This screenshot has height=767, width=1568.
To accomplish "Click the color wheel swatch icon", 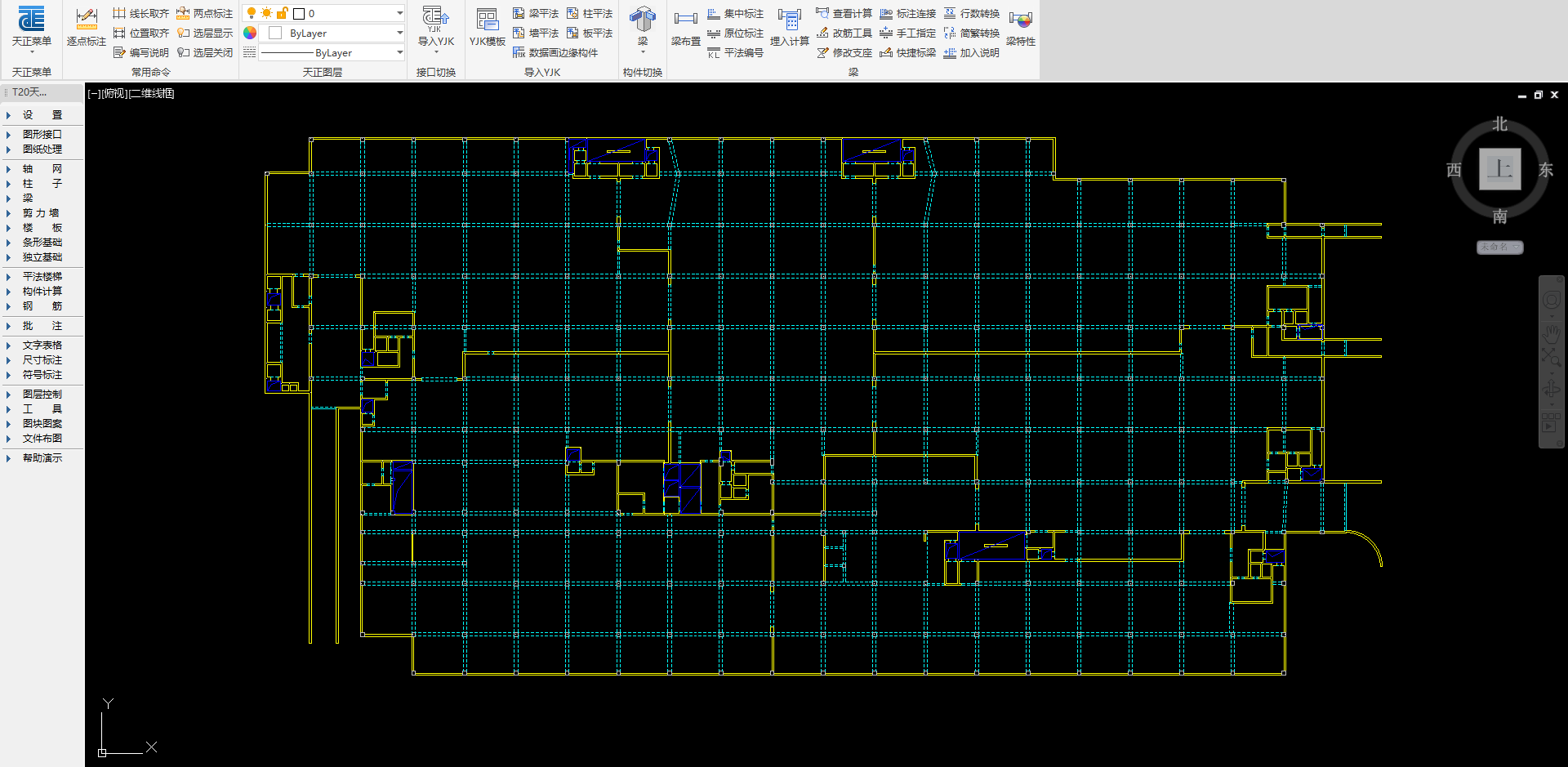I will (x=250, y=33).
